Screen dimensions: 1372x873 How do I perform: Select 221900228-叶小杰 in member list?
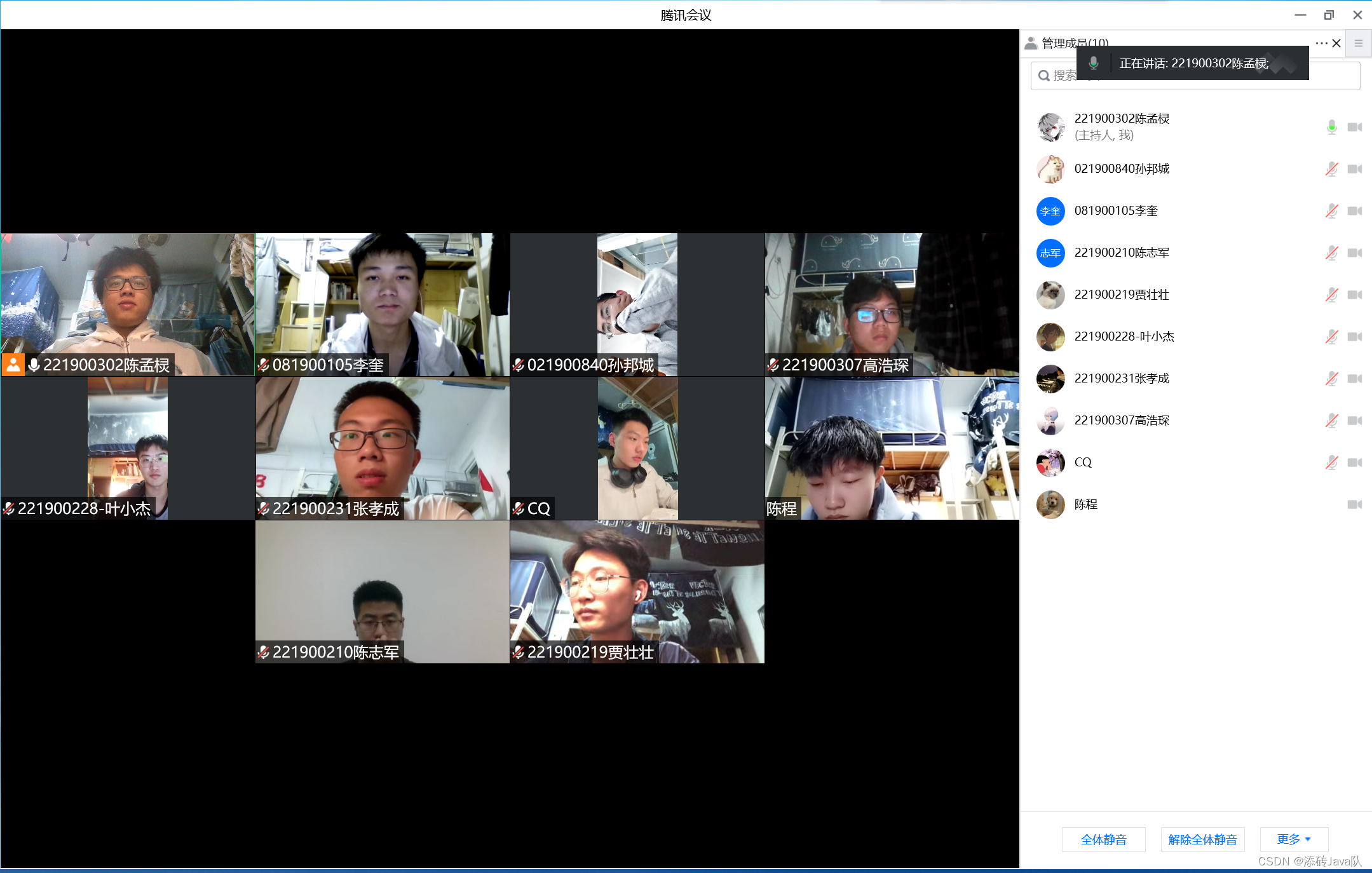pyautogui.click(x=1124, y=337)
